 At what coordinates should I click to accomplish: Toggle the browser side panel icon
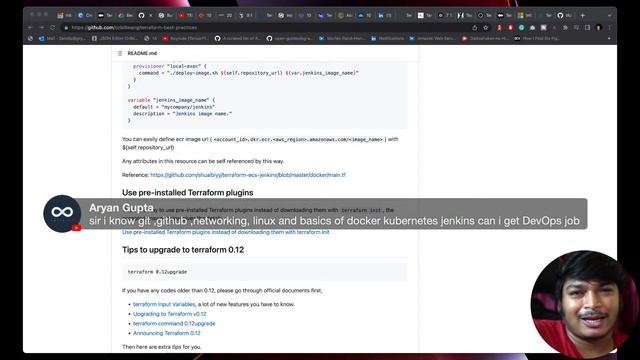coord(587,28)
